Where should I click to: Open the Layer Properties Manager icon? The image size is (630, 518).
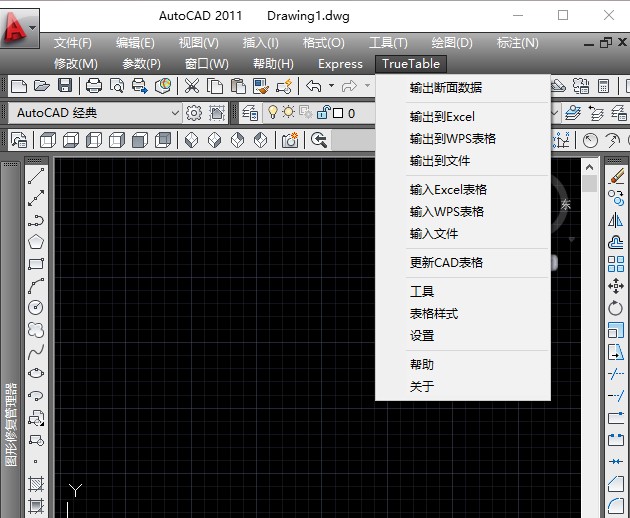pyautogui.click(x=250, y=113)
